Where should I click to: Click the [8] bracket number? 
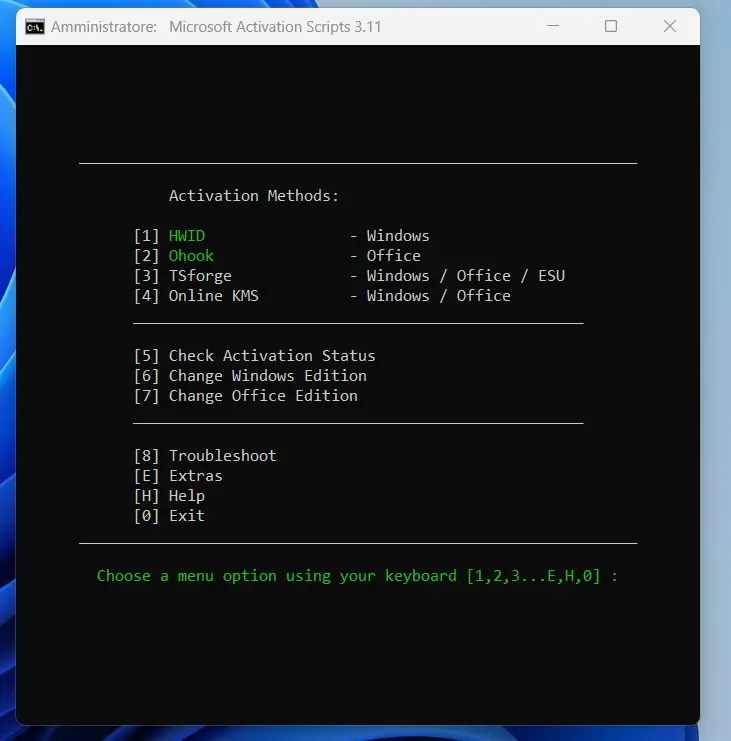146,456
